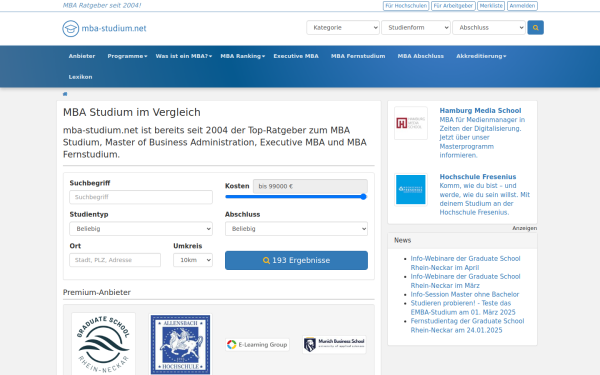The height and width of the screenshot is (375, 600).
Task: Click Munich Business School logo
Action: point(334,344)
